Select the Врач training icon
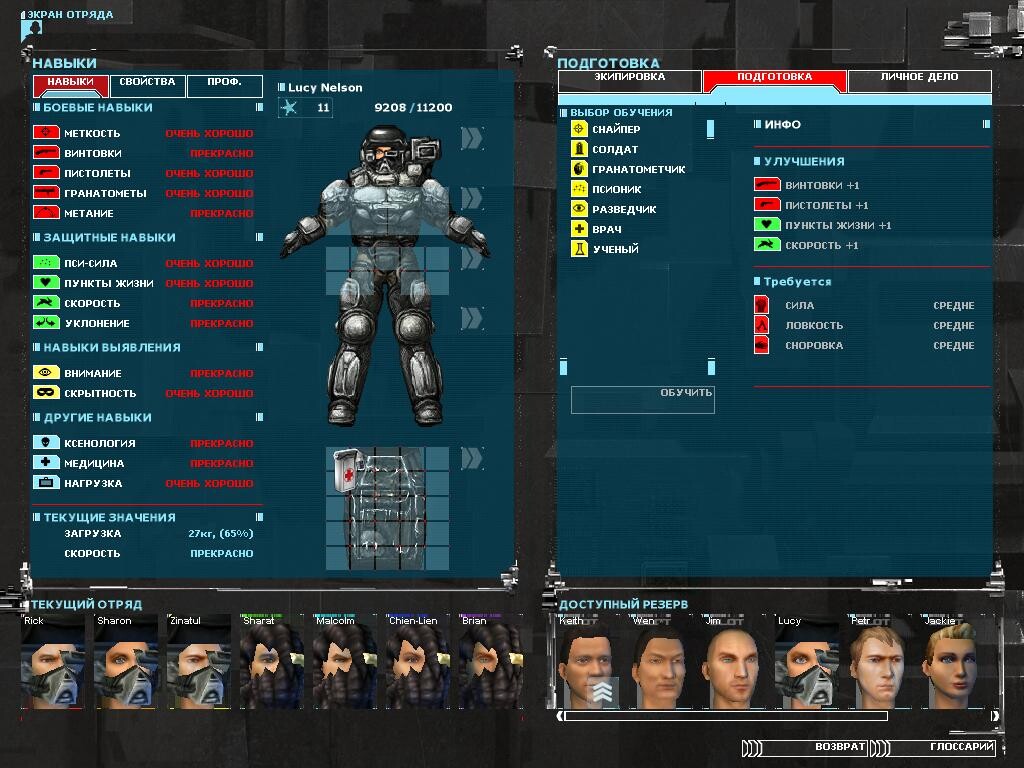This screenshot has width=1024, height=768. [x=579, y=229]
